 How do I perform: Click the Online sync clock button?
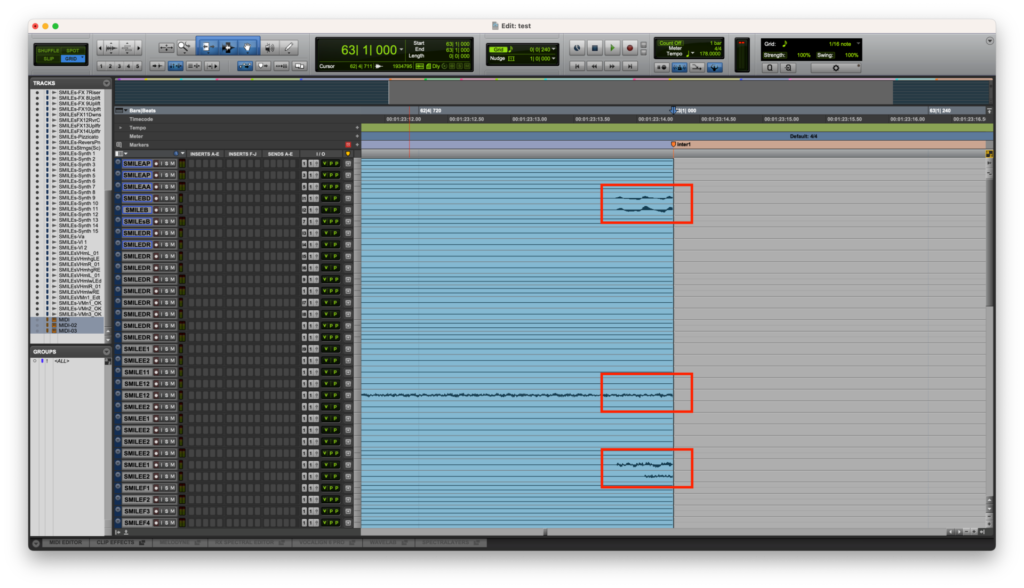[x=577, y=48]
